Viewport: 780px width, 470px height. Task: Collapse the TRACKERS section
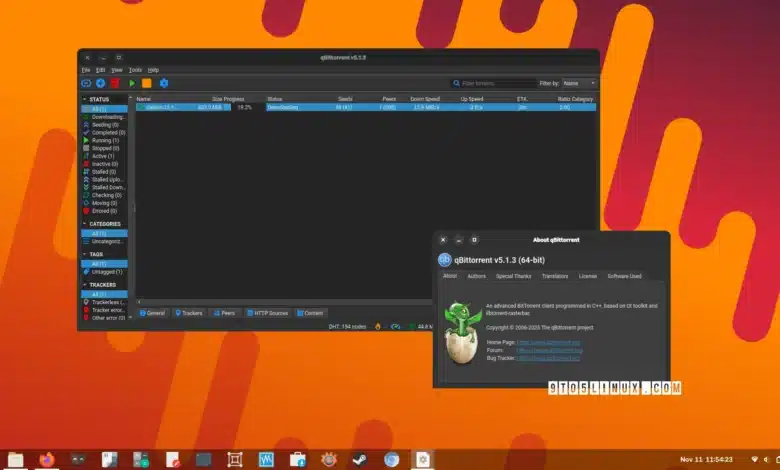pyautogui.click(x=85, y=285)
